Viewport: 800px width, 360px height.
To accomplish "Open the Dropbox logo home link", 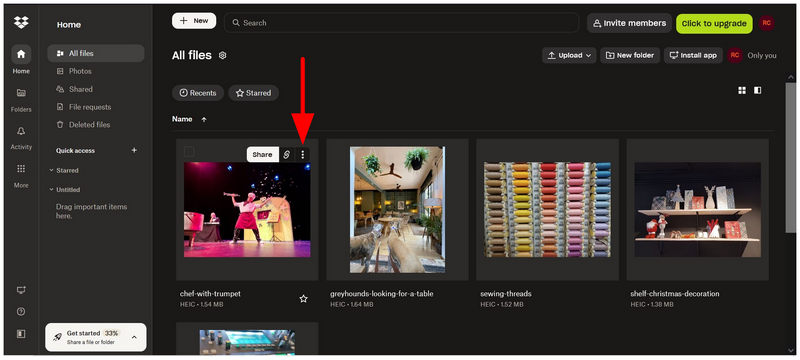I will [21, 22].
